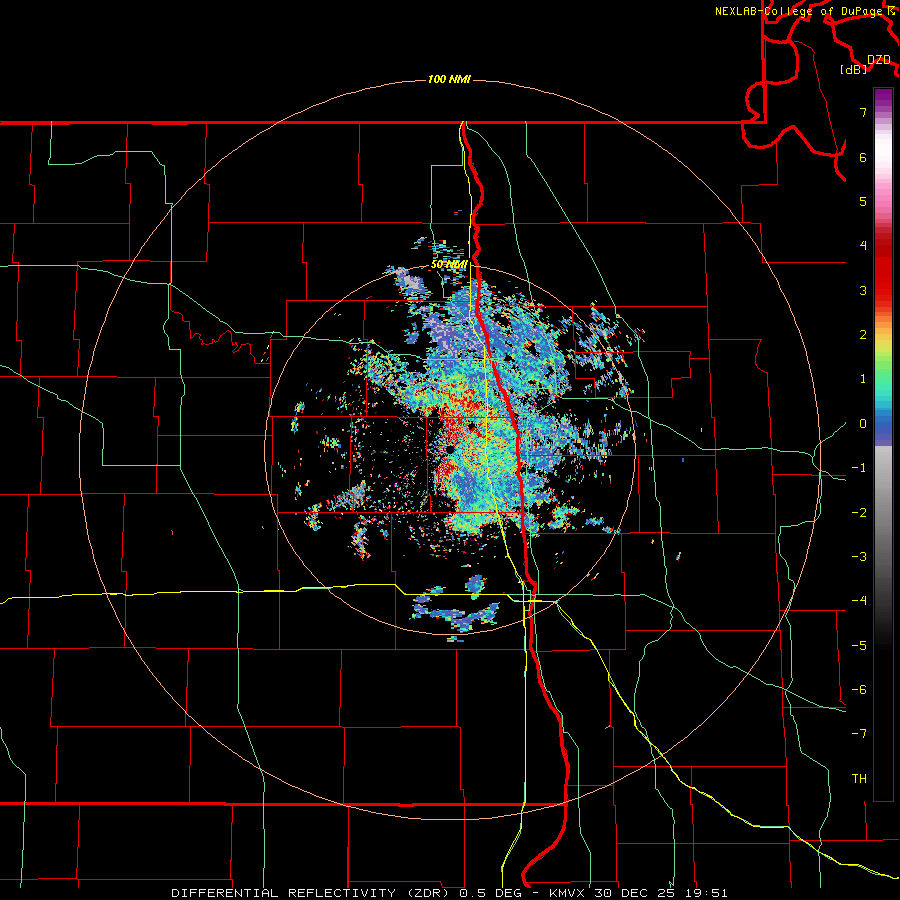Click the [dB] units label
This screenshot has height=900, width=900.
click(x=854, y=69)
